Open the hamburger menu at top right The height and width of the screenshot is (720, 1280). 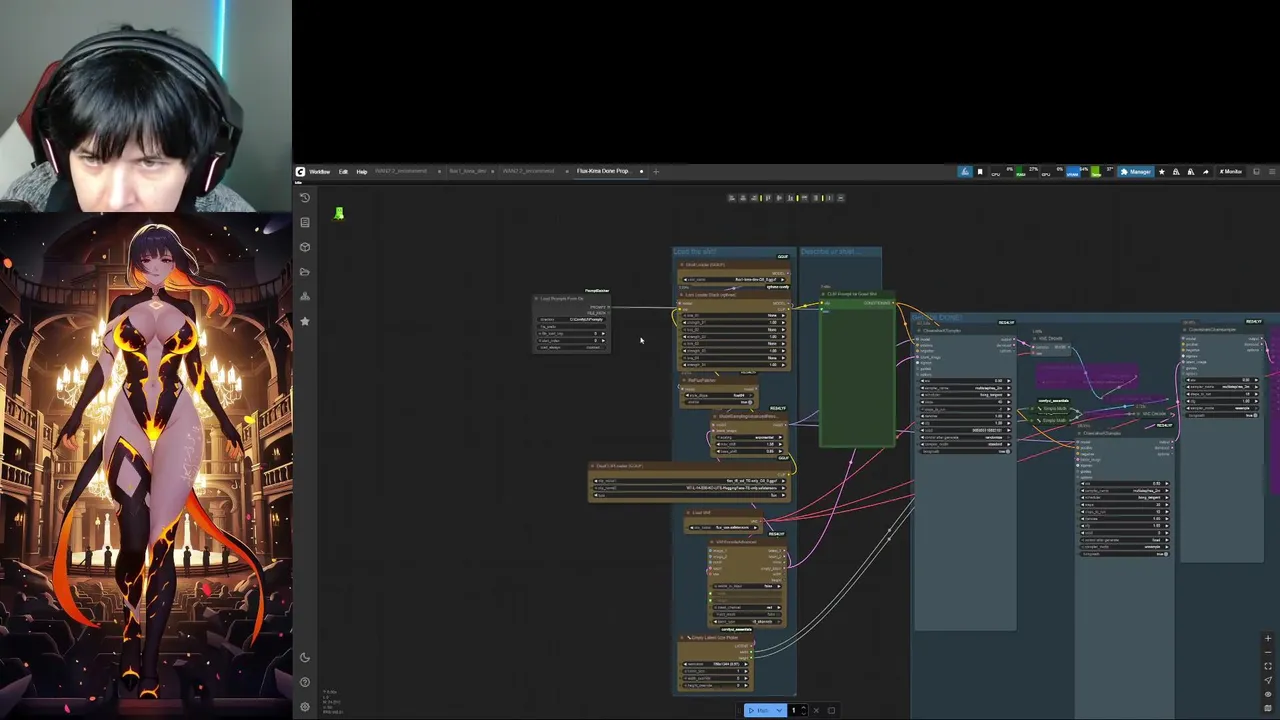pos(1272,172)
